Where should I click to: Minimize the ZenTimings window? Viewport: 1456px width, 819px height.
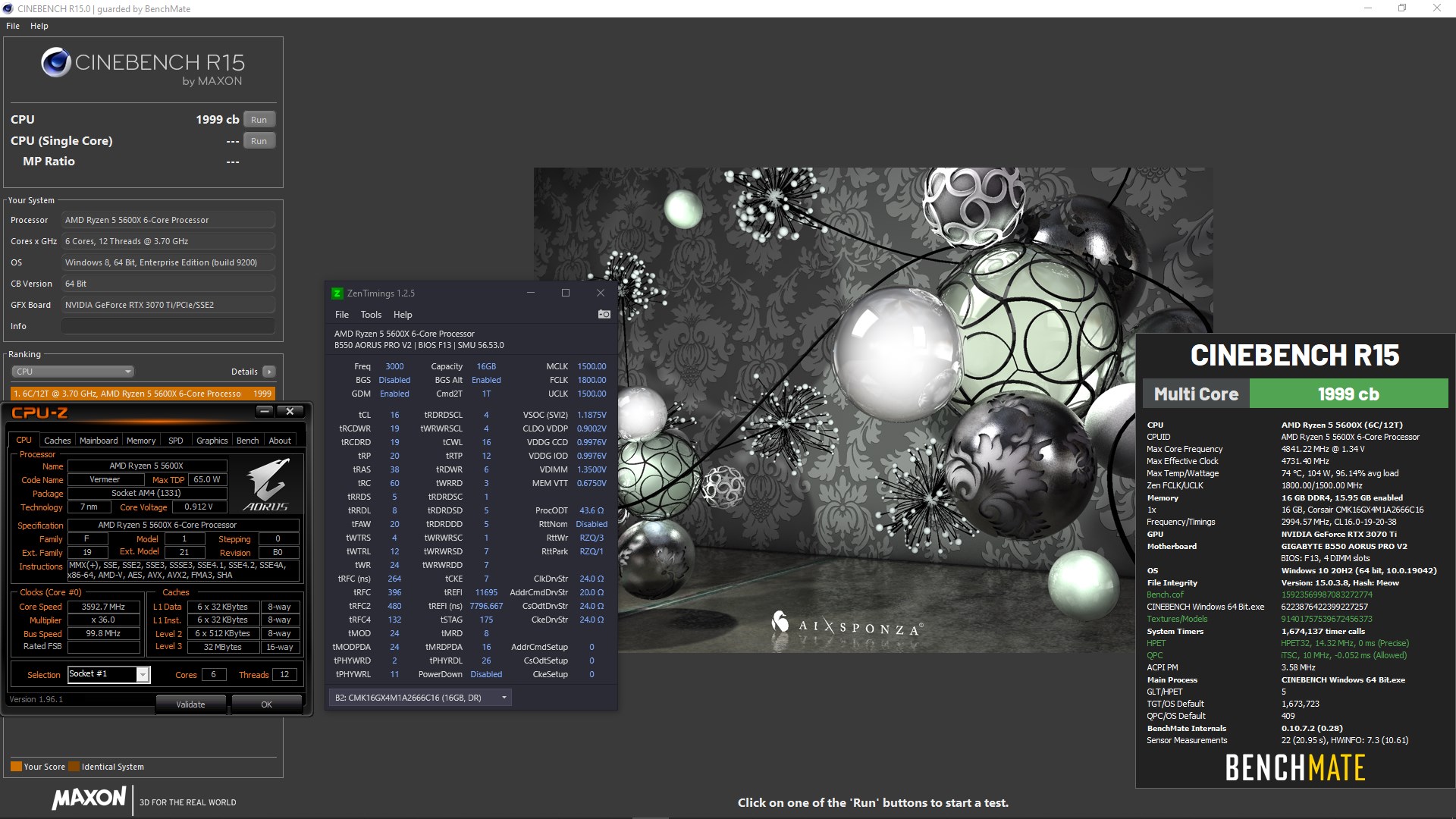(531, 293)
